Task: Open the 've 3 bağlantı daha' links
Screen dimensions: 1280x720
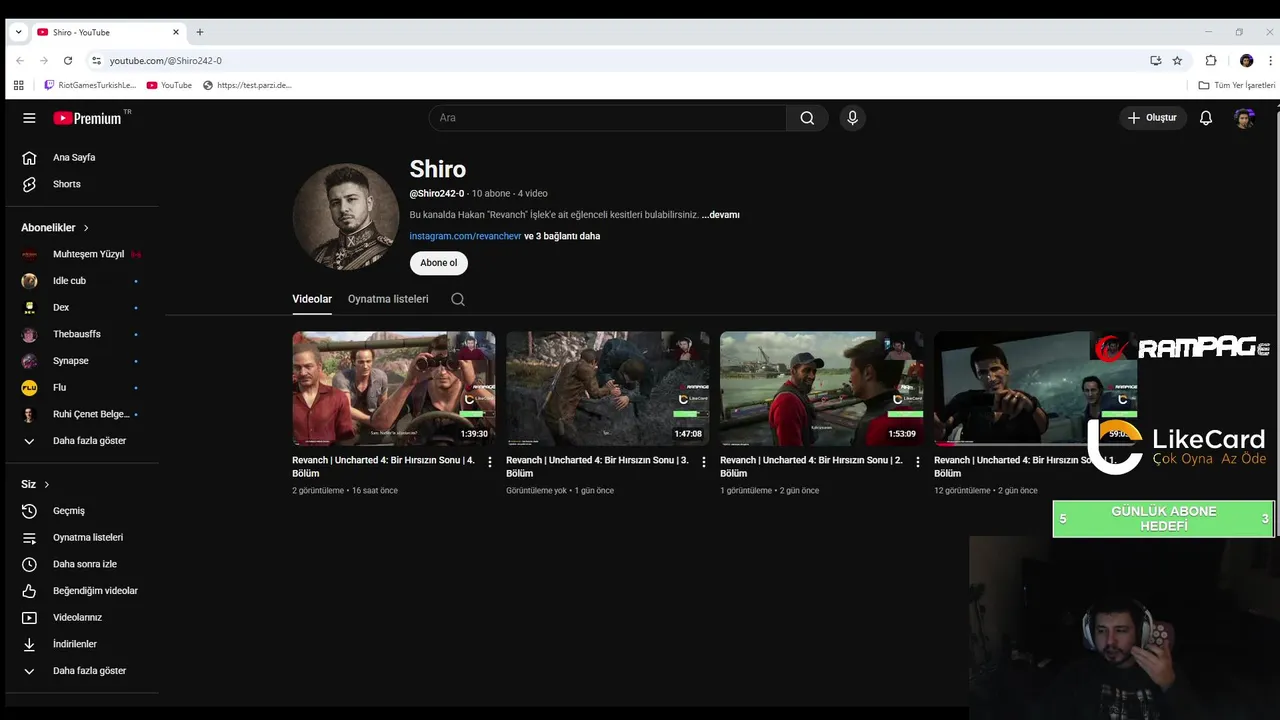Action: (562, 236)
